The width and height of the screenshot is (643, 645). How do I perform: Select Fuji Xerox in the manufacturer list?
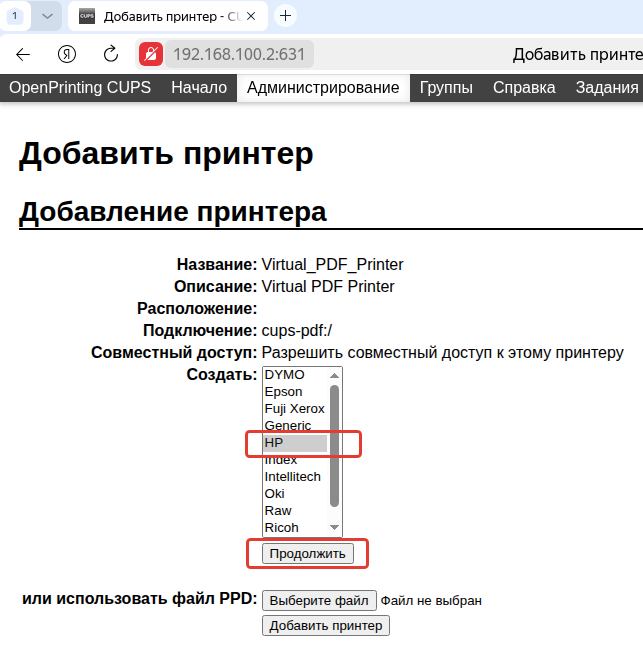[295, 408]
